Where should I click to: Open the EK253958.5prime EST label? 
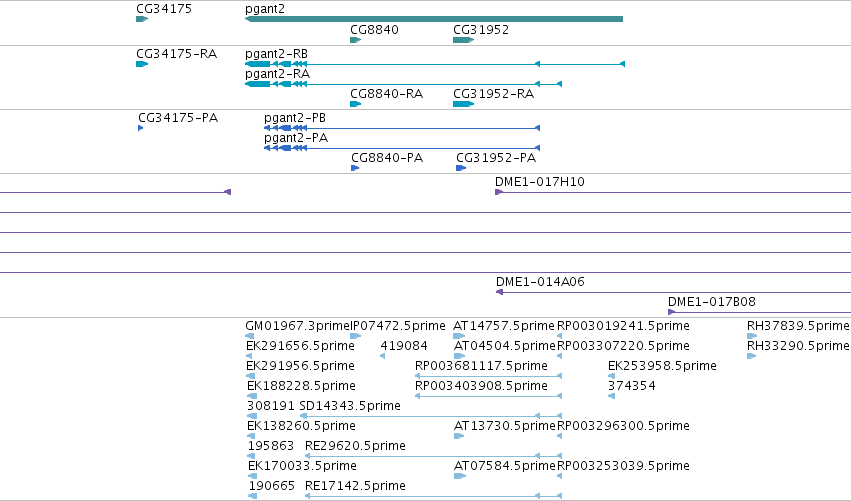662,366
